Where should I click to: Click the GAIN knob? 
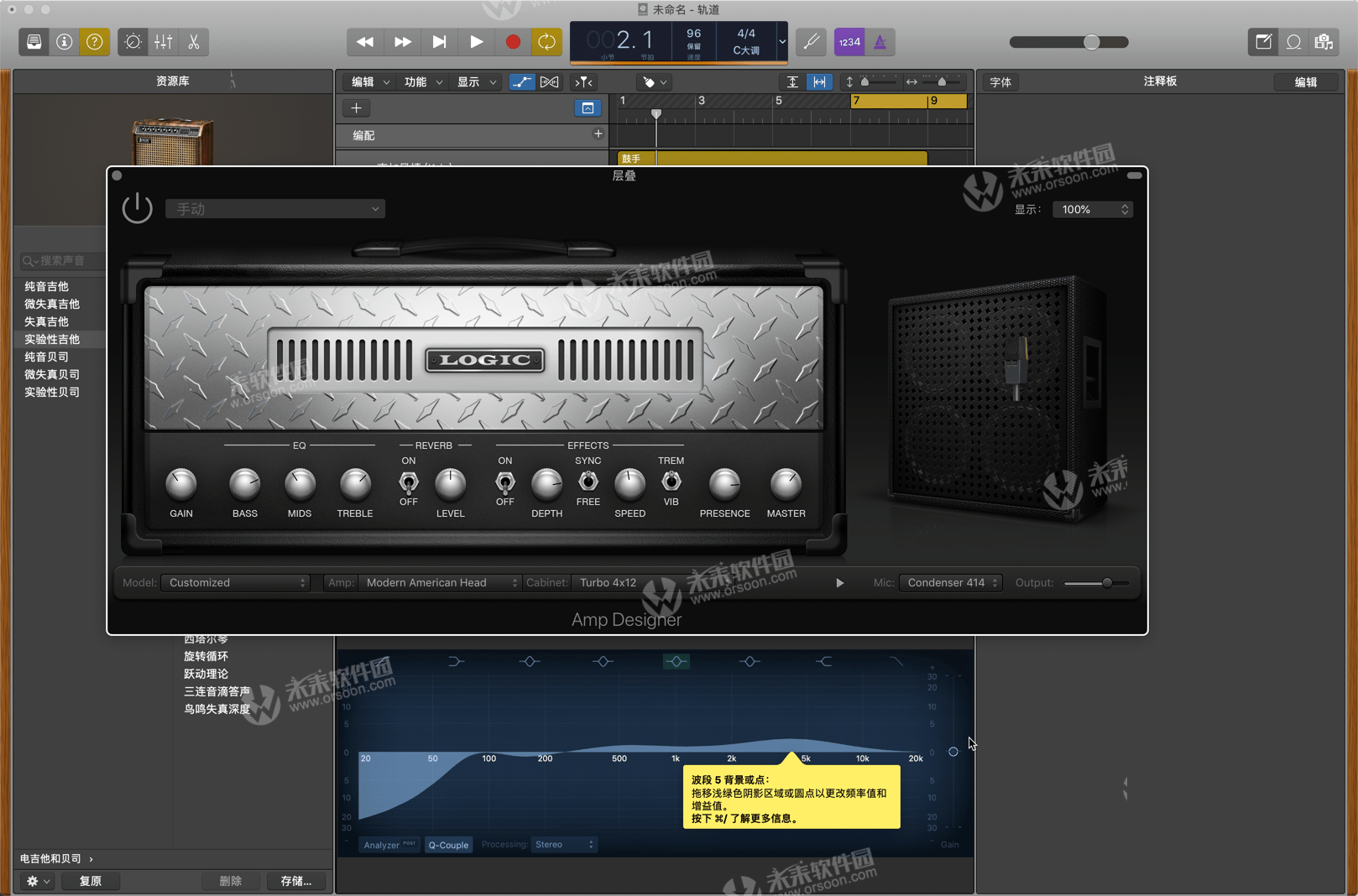[x=181, y=484]
